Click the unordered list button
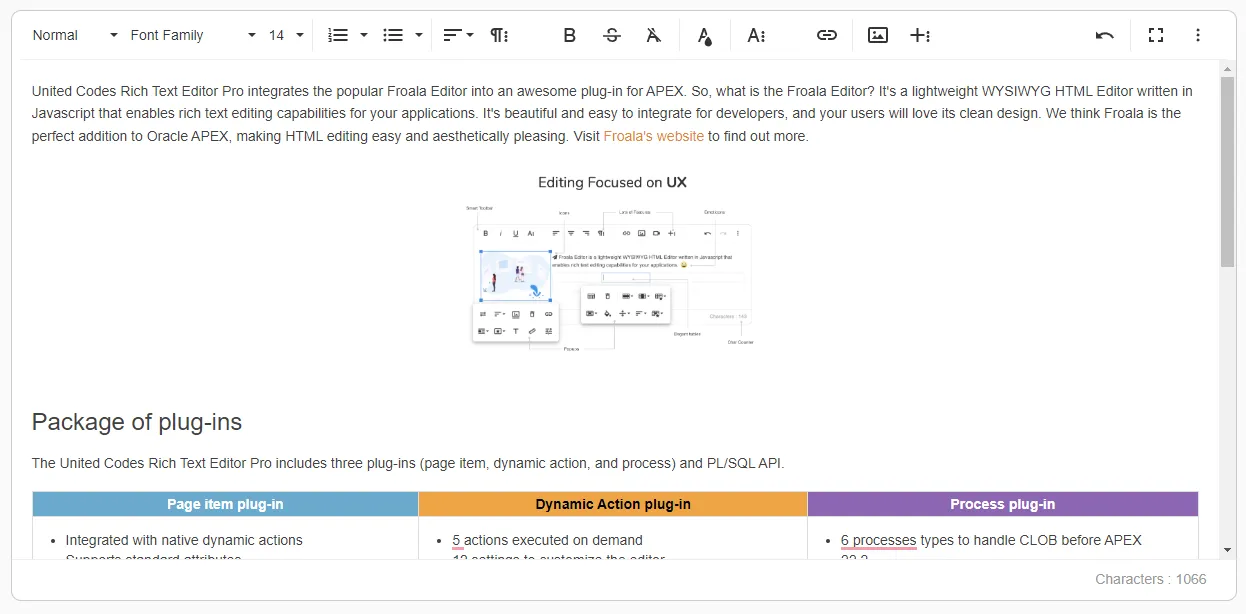This screenshot has height=614, width=1246. pos(393,35)
